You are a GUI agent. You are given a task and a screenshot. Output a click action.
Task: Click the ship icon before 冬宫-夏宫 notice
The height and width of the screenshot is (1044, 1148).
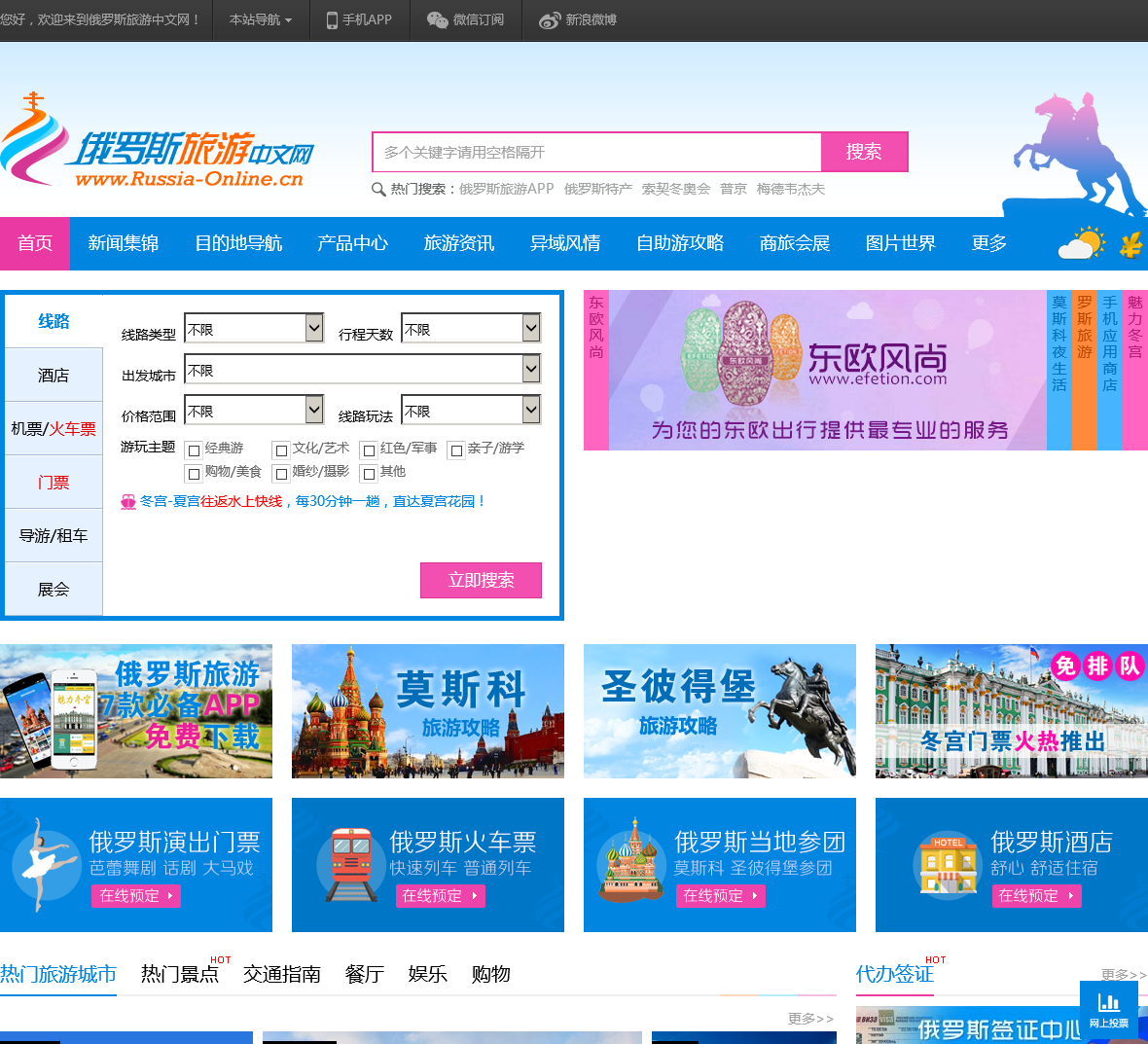128,502
